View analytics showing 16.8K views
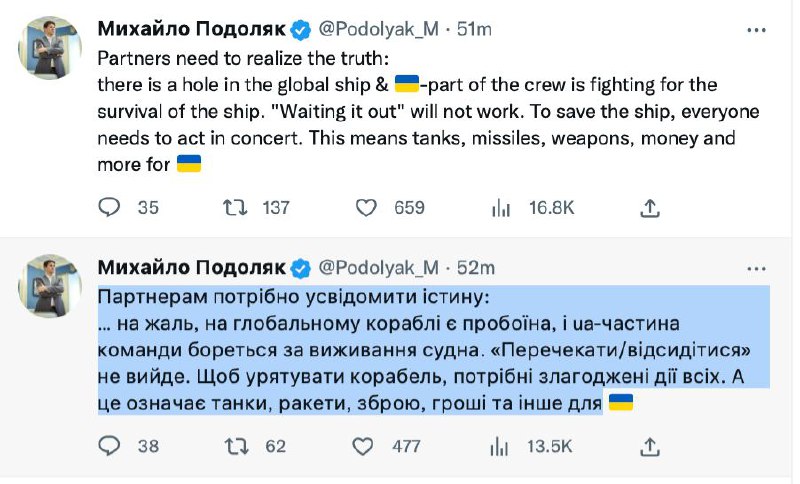Screen dimensions: 800x484 click(x=501, y=207)
